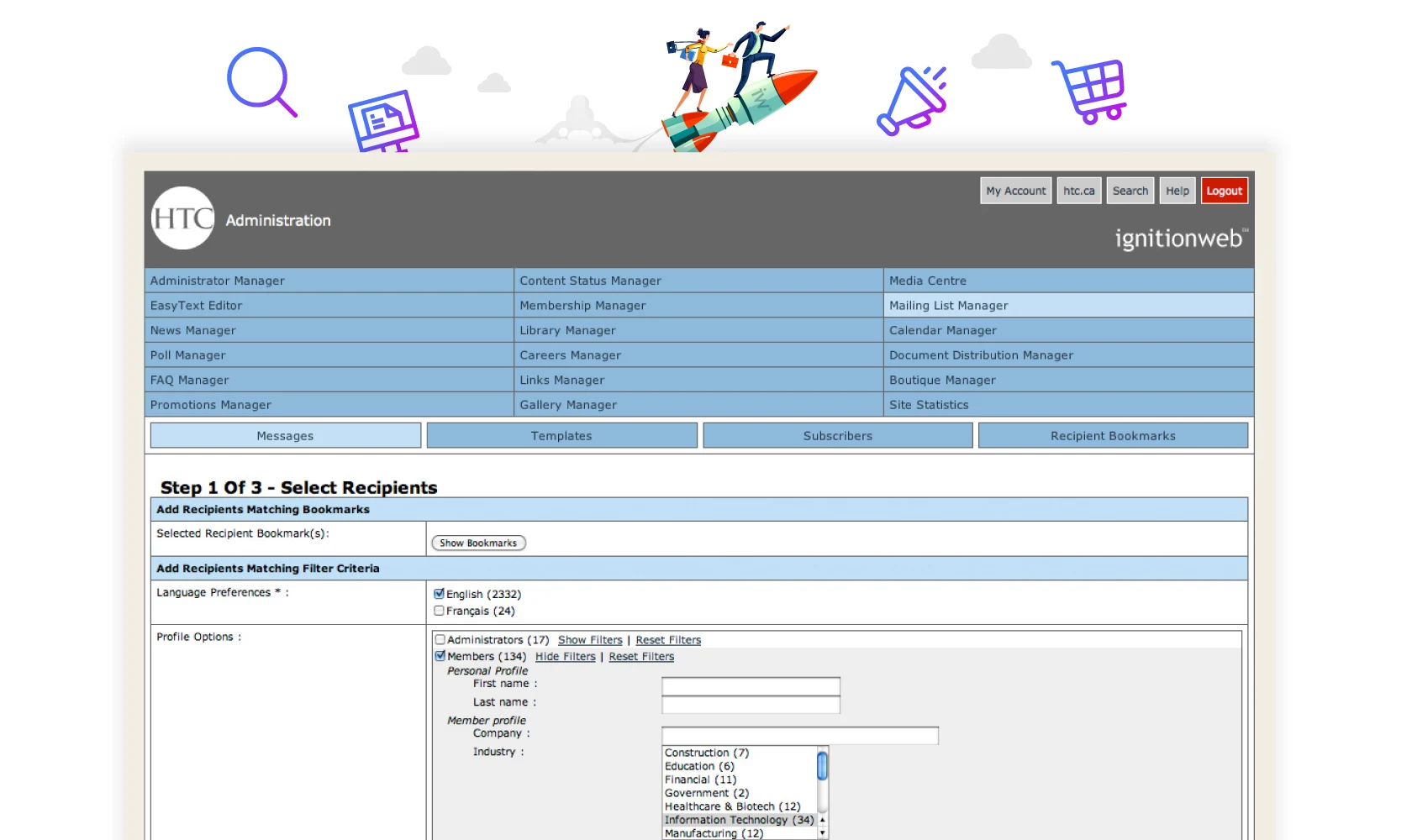Check the Administrators (17) profile option
Screen dimensions: 1412x840
tap(440, 639)
